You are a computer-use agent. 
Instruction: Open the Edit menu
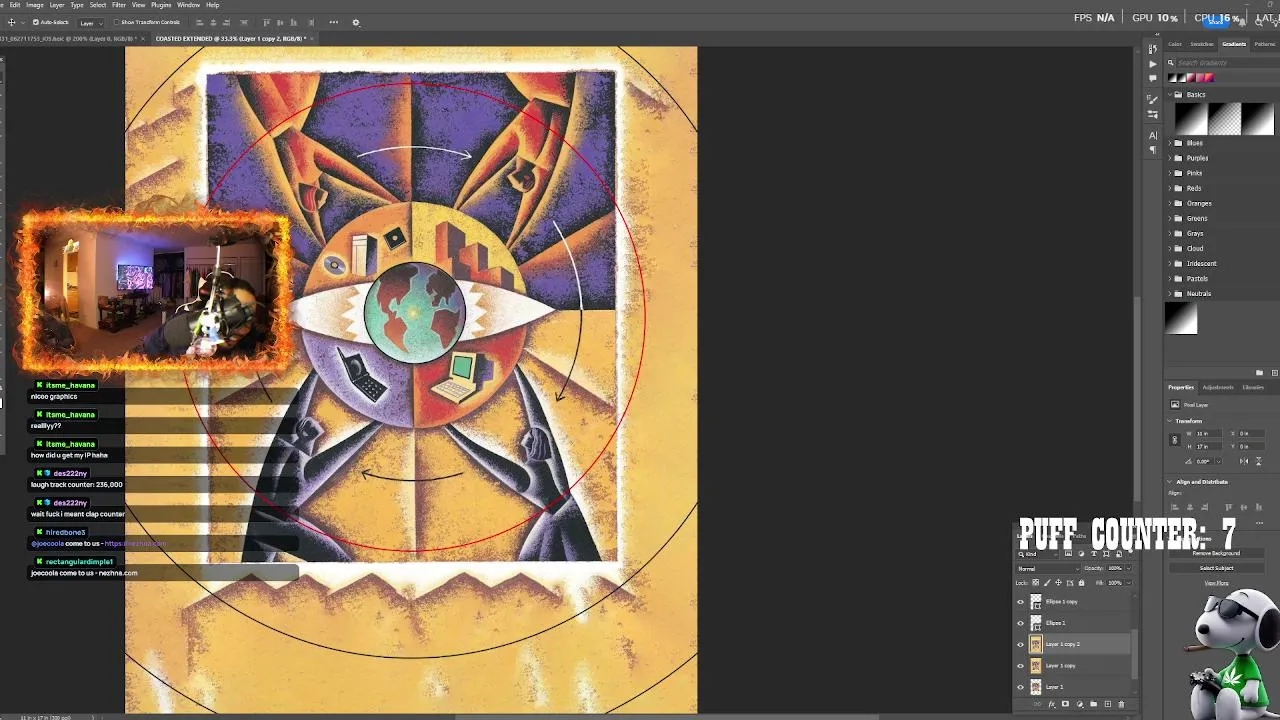(15, 5)
